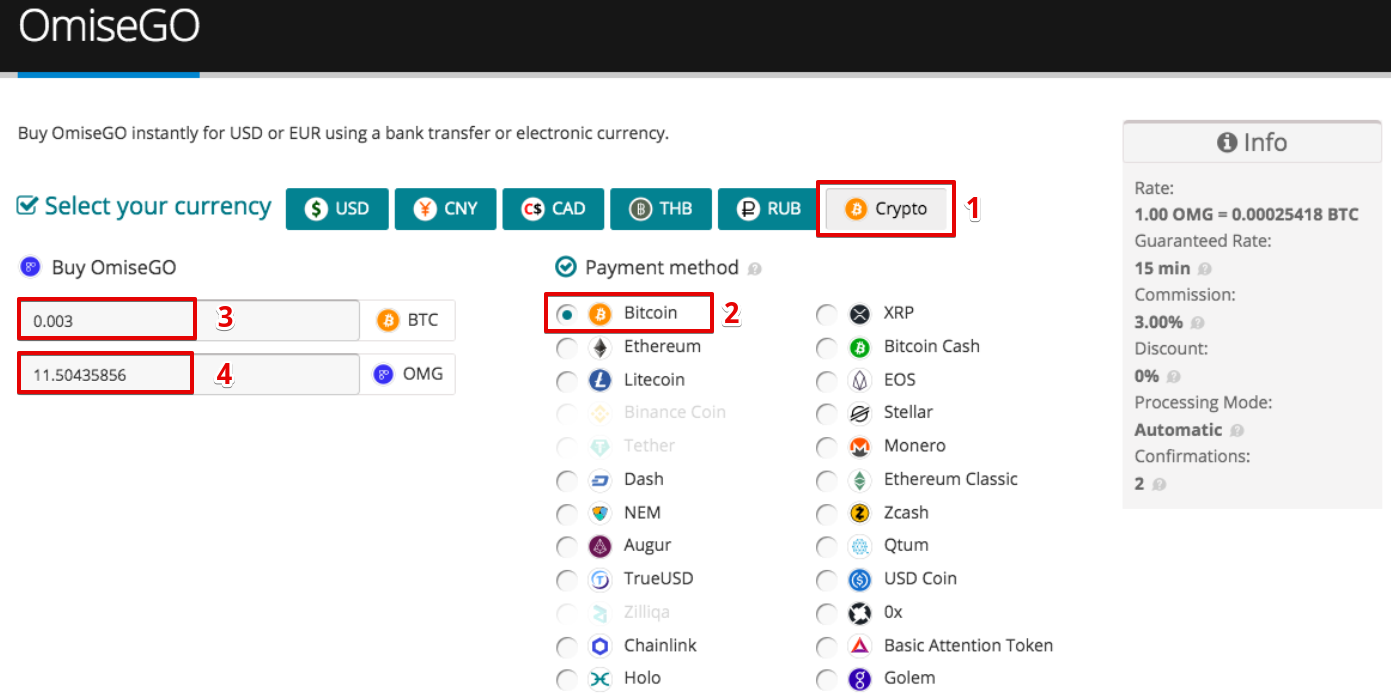Screen dimensions: 1391x698
Task: Click the Bitcoin Cash green icon
Action: 860,348
